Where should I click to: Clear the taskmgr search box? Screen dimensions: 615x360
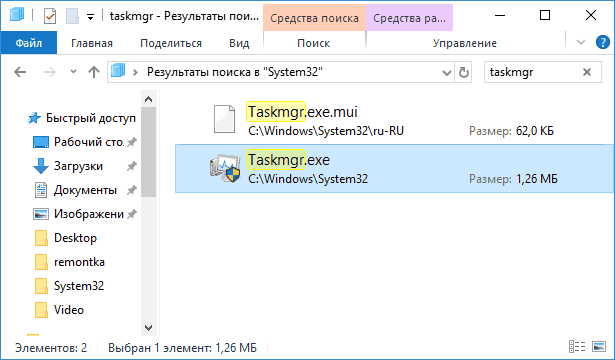click(x=587, y=72)
